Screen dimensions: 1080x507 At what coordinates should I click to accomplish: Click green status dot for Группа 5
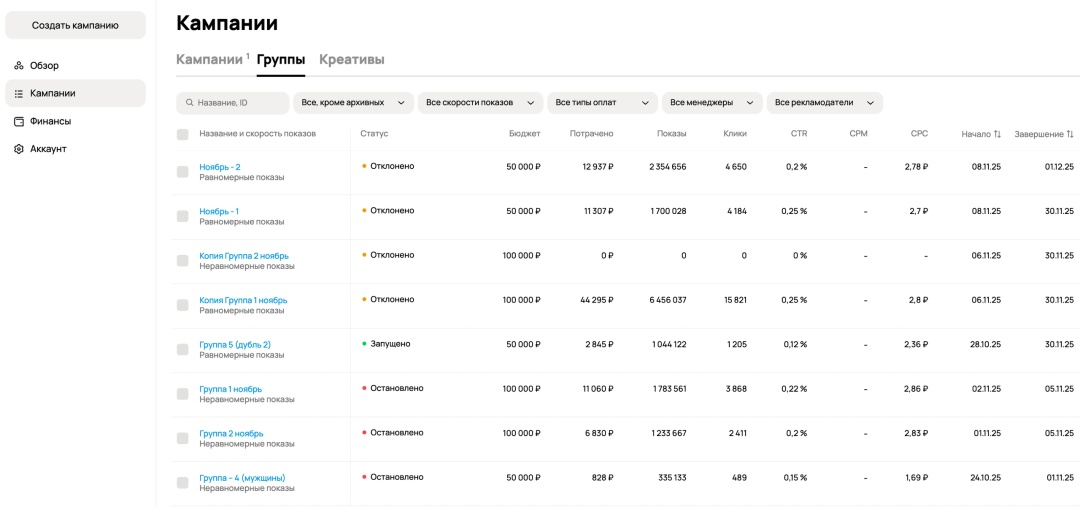tap(364, 344)
